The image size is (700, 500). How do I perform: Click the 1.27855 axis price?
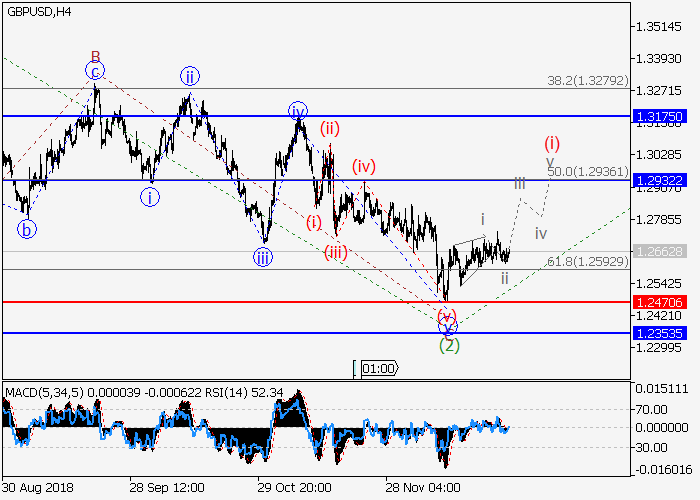659,220
